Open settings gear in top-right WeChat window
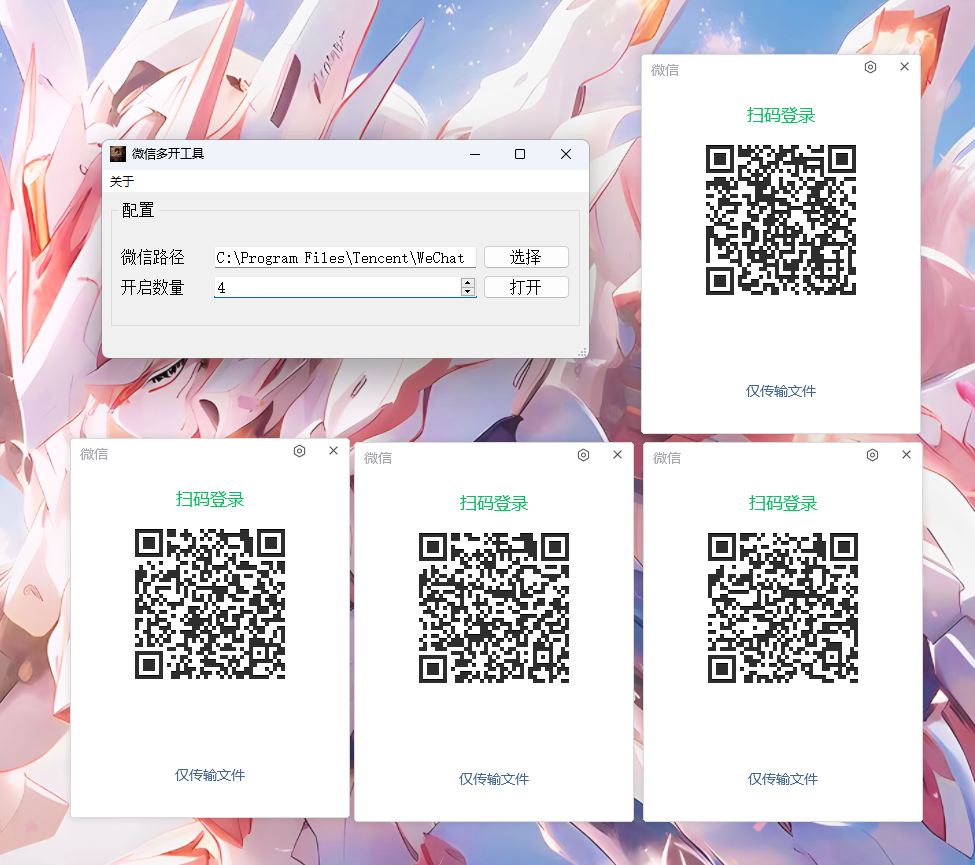 pyautogui.click(x=870, y=67)
